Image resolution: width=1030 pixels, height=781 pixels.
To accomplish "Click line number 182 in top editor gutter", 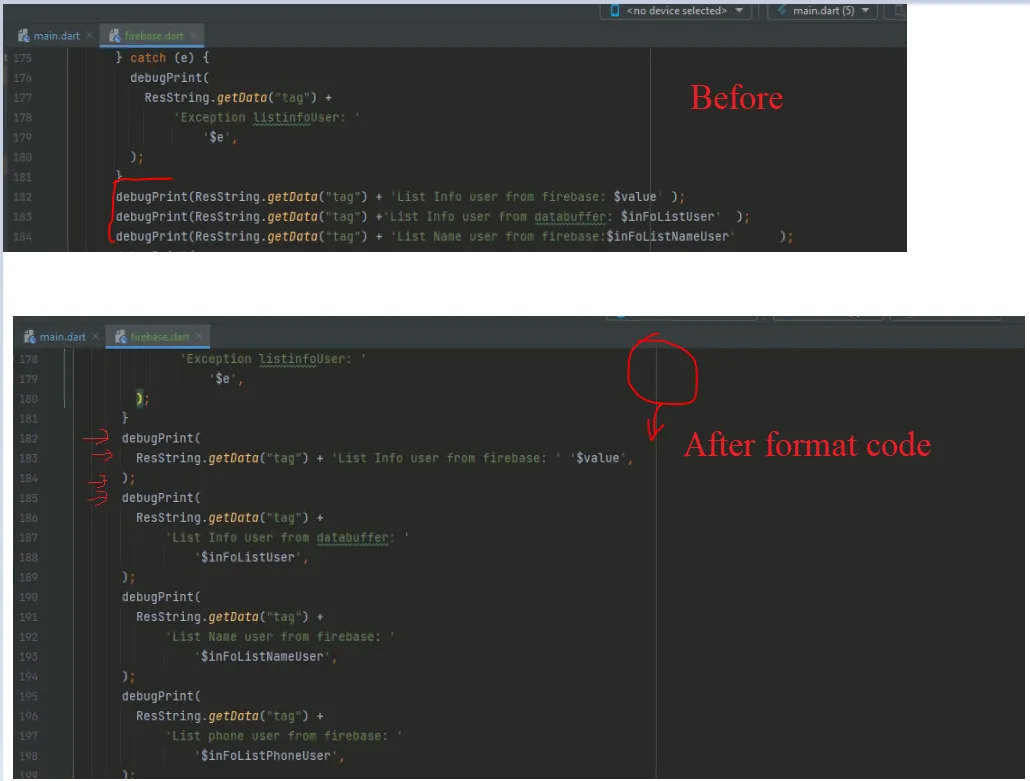I will click(x=22, y=197).
